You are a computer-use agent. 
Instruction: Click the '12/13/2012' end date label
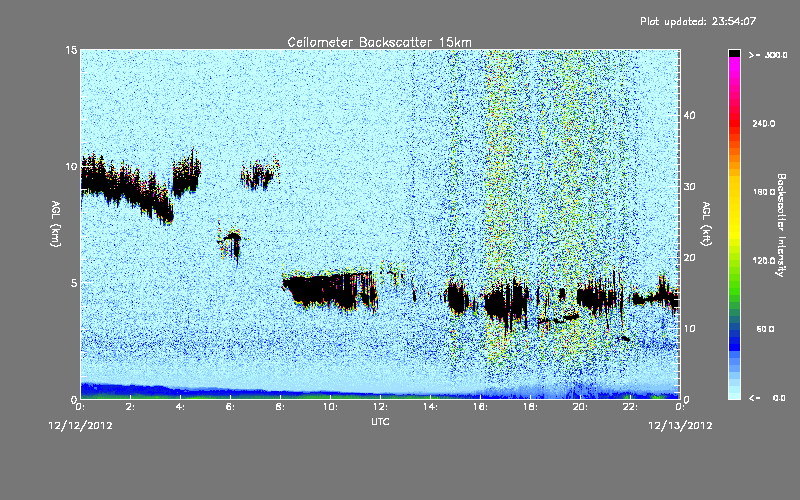point(680,426)
